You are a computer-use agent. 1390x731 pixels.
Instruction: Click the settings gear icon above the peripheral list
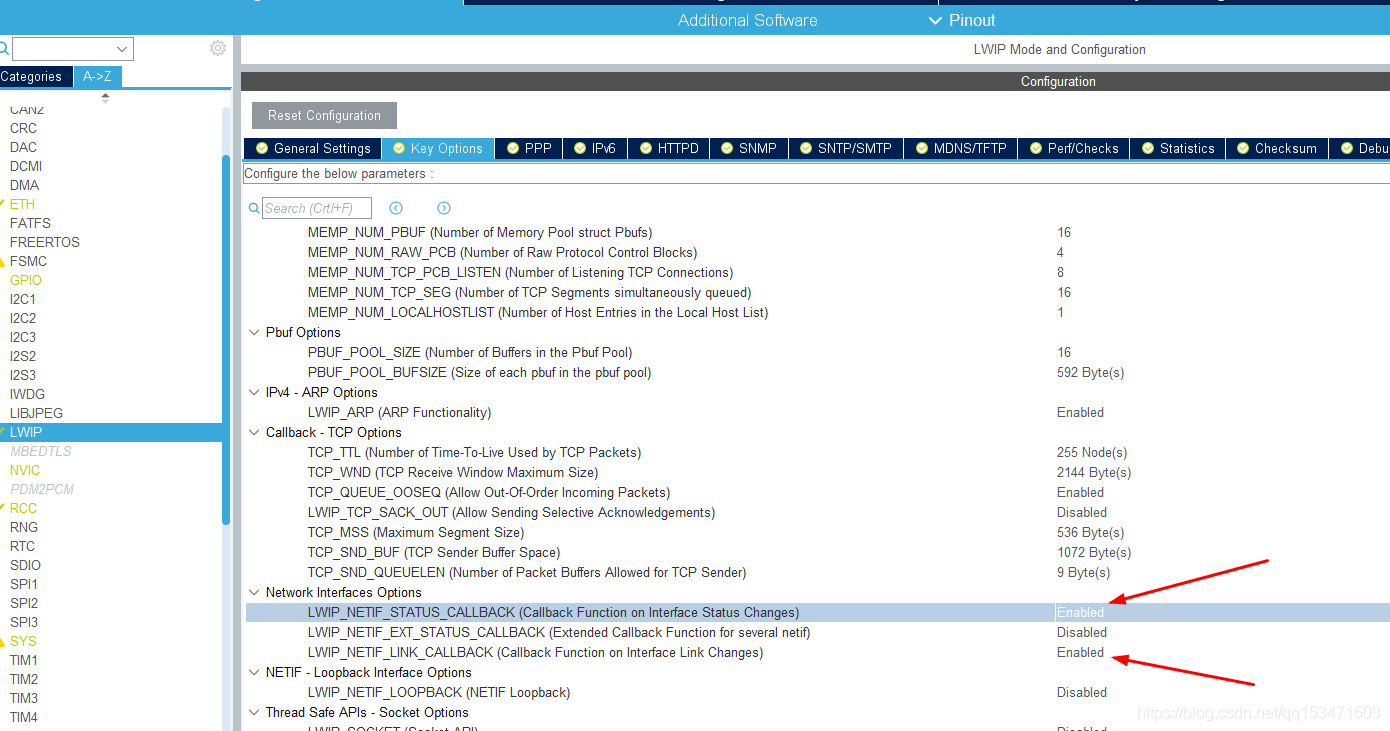point(218,47)
